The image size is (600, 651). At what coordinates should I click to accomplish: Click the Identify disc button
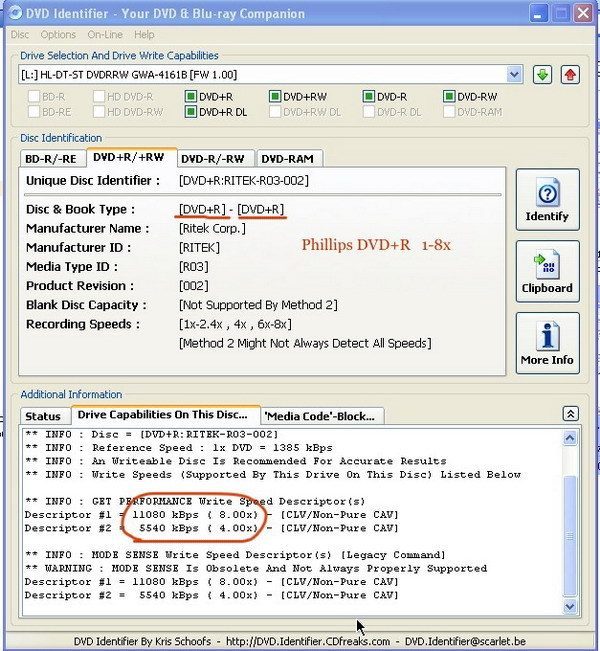coord(547,200)
